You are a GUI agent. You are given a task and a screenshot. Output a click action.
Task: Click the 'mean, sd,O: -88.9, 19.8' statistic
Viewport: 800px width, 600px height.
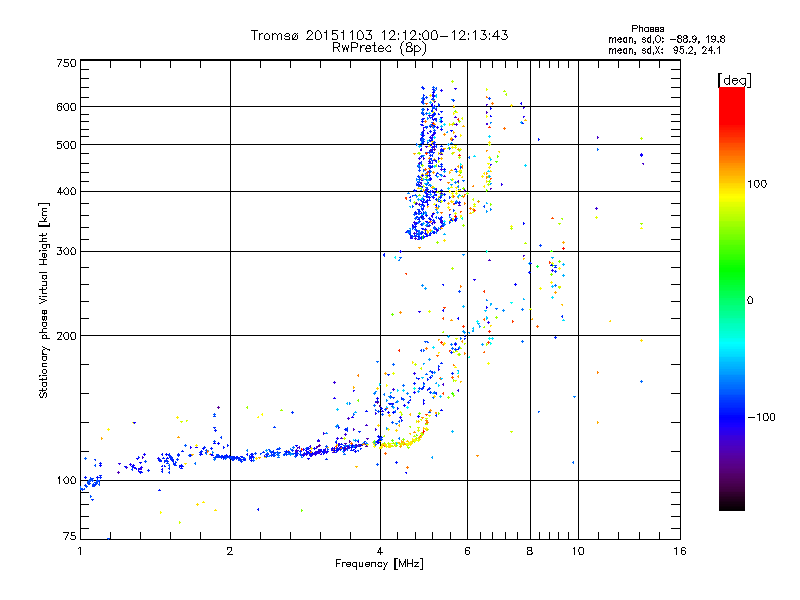point(666,39)
